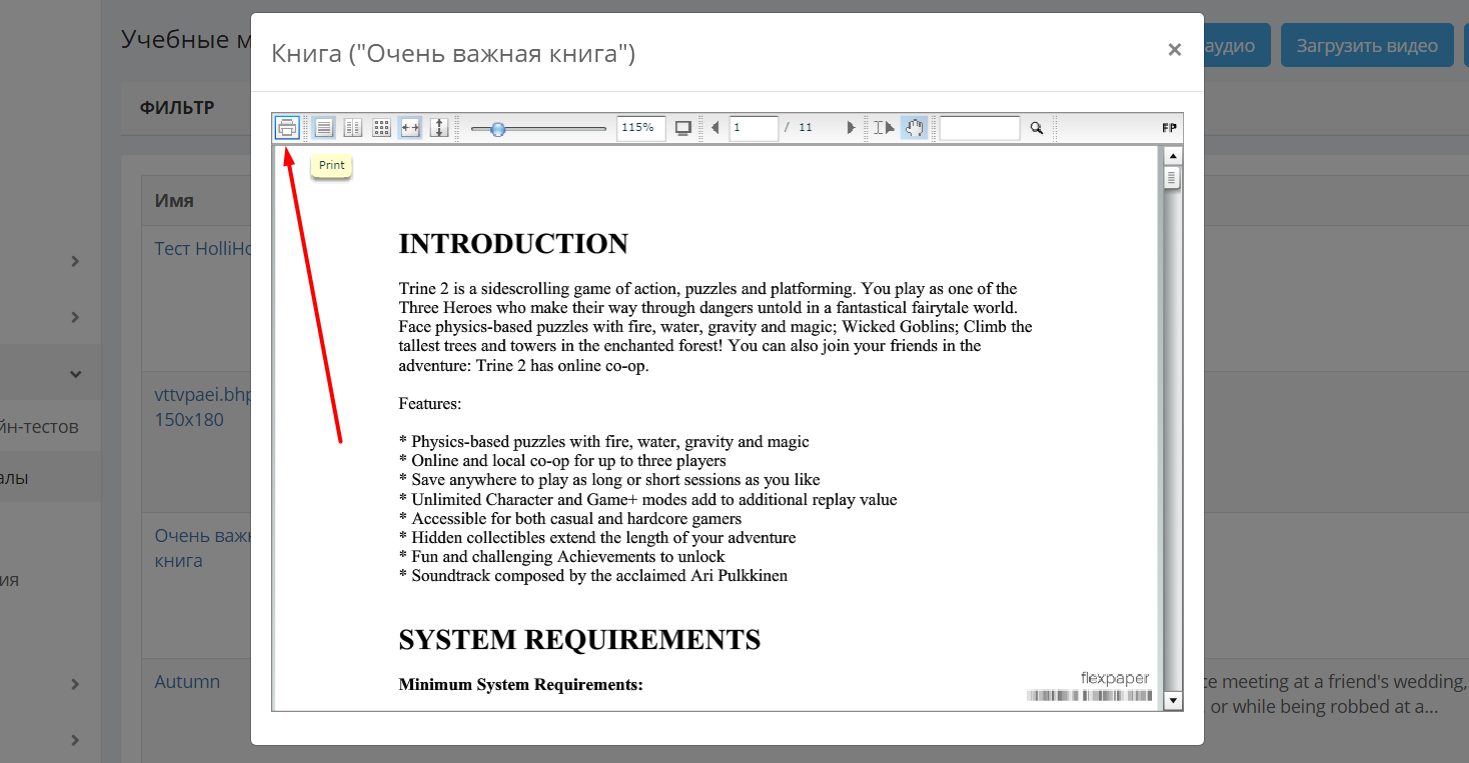Click the total page count "11"
This screenshot has height=763, width=1469.
click(805, 128)
